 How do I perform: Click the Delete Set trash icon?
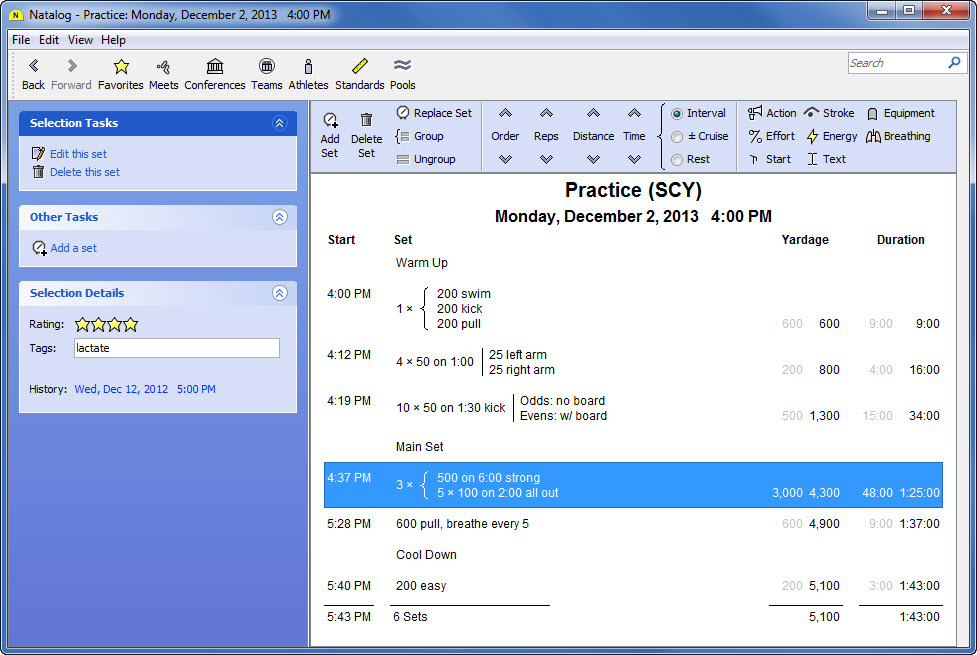pyautogui.click(x=366, y=120)
